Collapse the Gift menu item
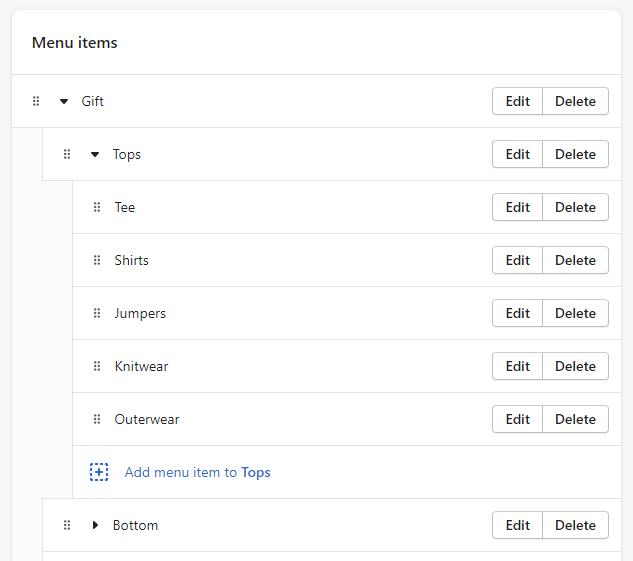 point(64,101)
